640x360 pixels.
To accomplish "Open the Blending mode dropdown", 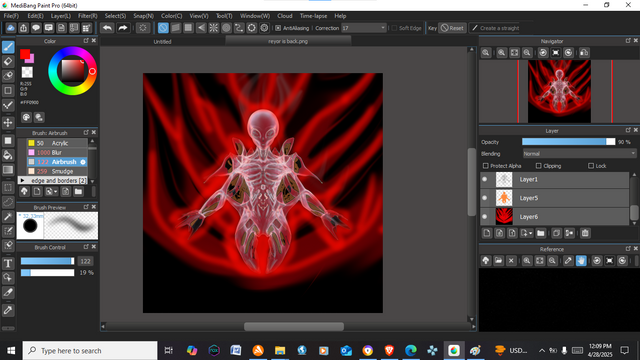I will [x=579, y=154].
